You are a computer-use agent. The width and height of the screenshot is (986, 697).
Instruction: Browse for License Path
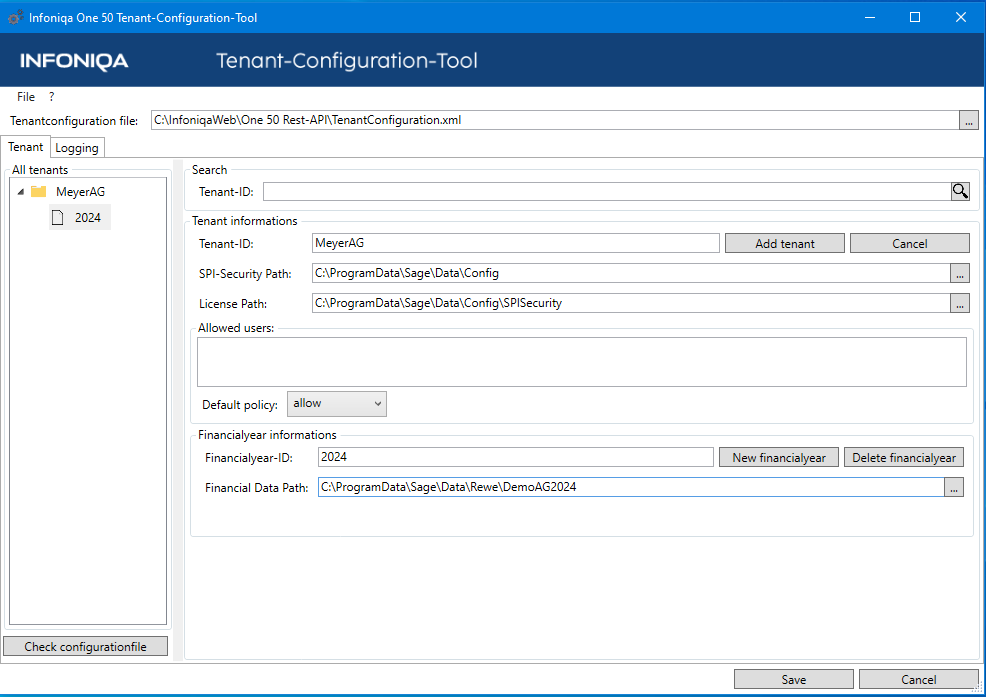960,303
